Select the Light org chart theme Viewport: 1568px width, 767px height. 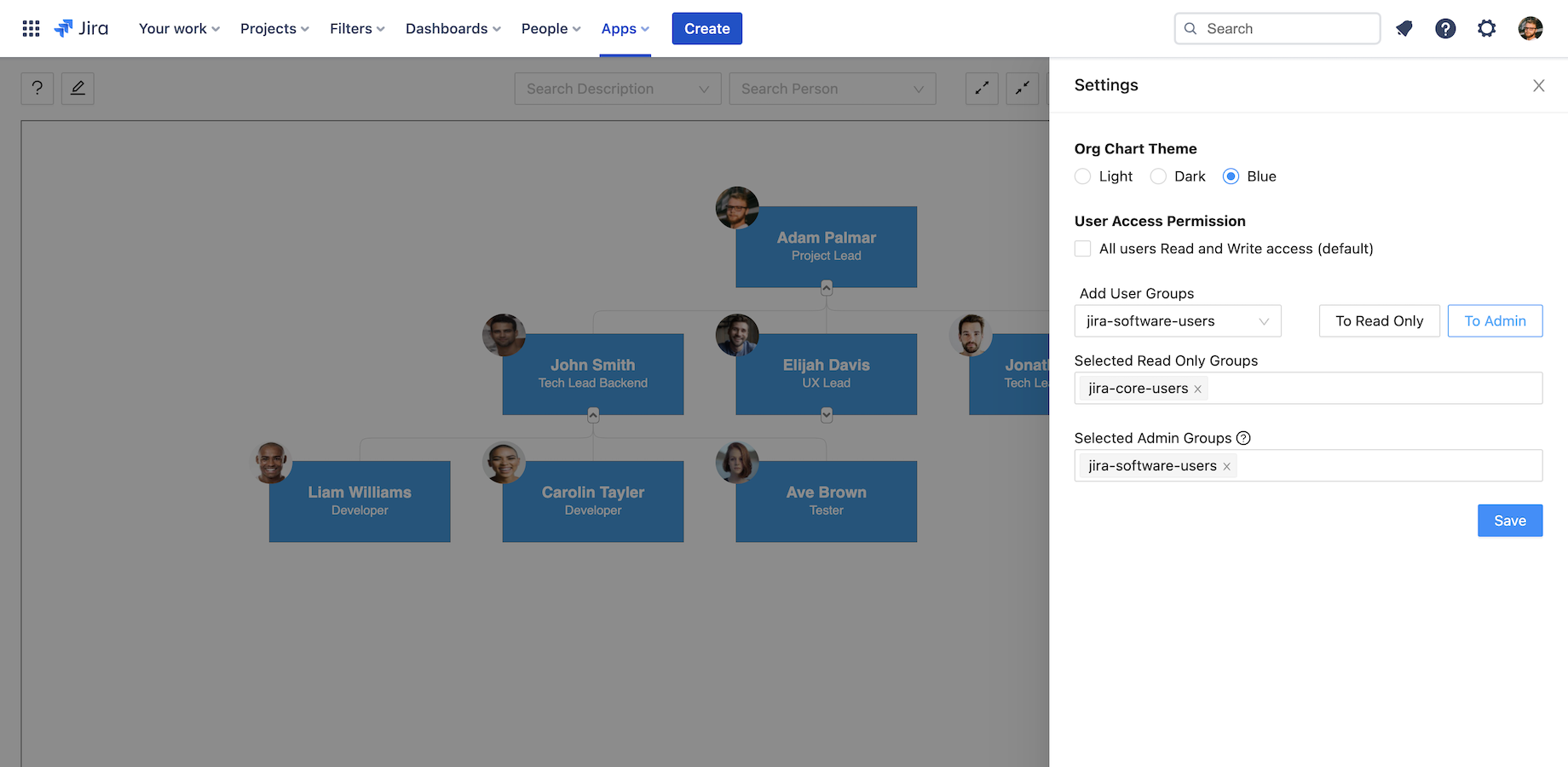pos(1082,176)
